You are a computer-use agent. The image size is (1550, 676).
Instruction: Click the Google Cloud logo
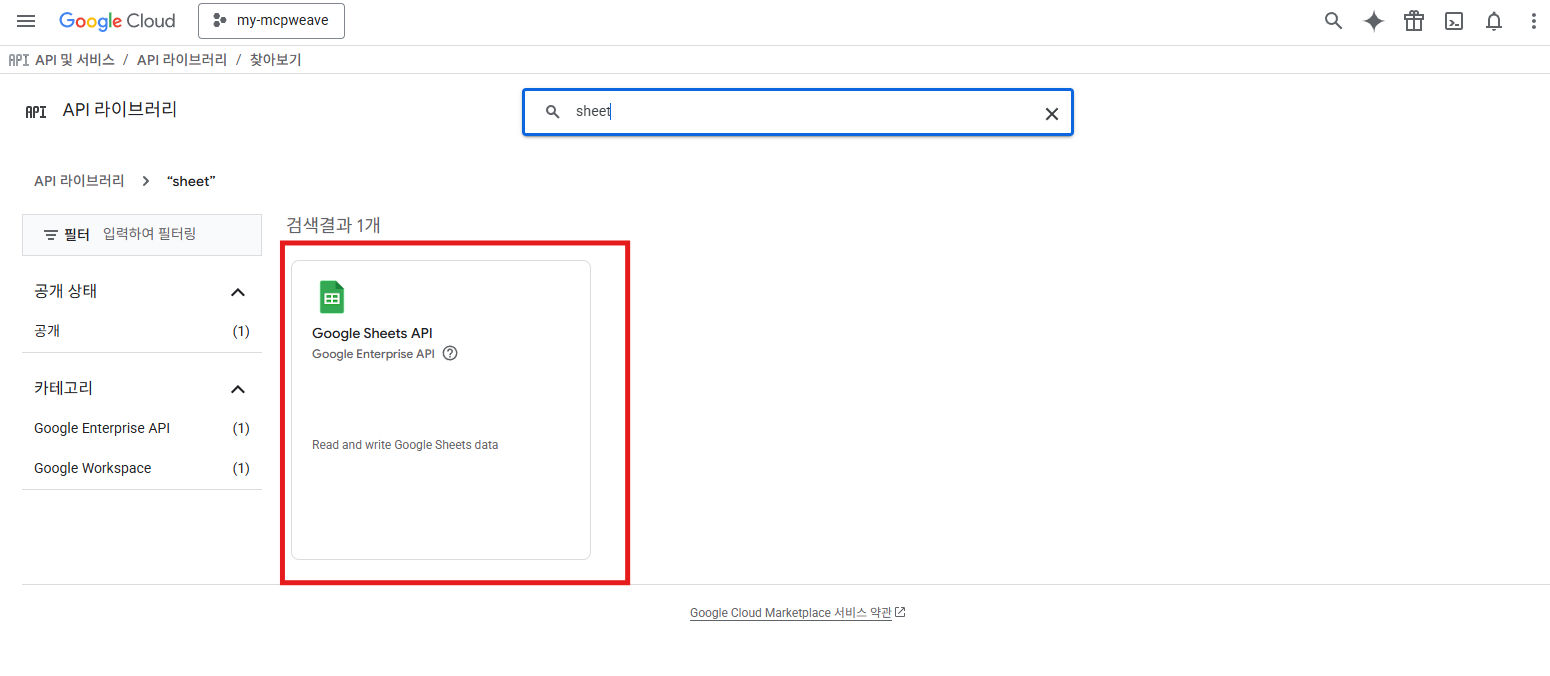(x=117, y=21)
